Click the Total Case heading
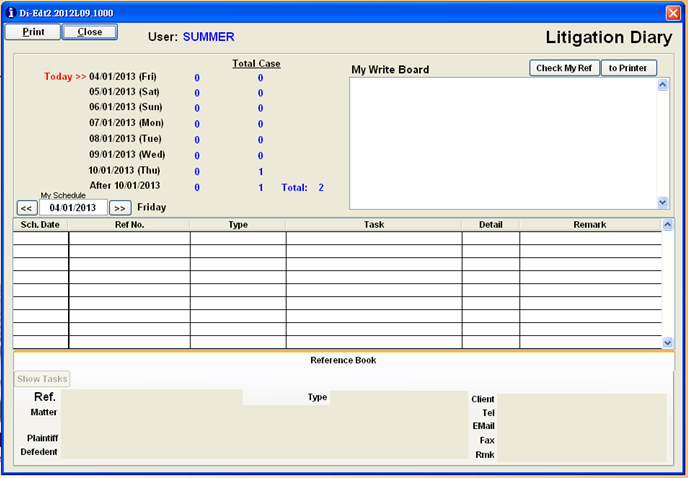Viewport: 688px width, 478px height. click(256, 64)
